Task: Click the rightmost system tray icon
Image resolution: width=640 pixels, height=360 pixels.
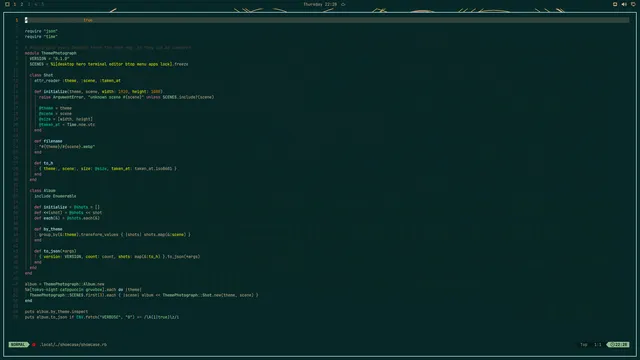Action: point(633,4)
